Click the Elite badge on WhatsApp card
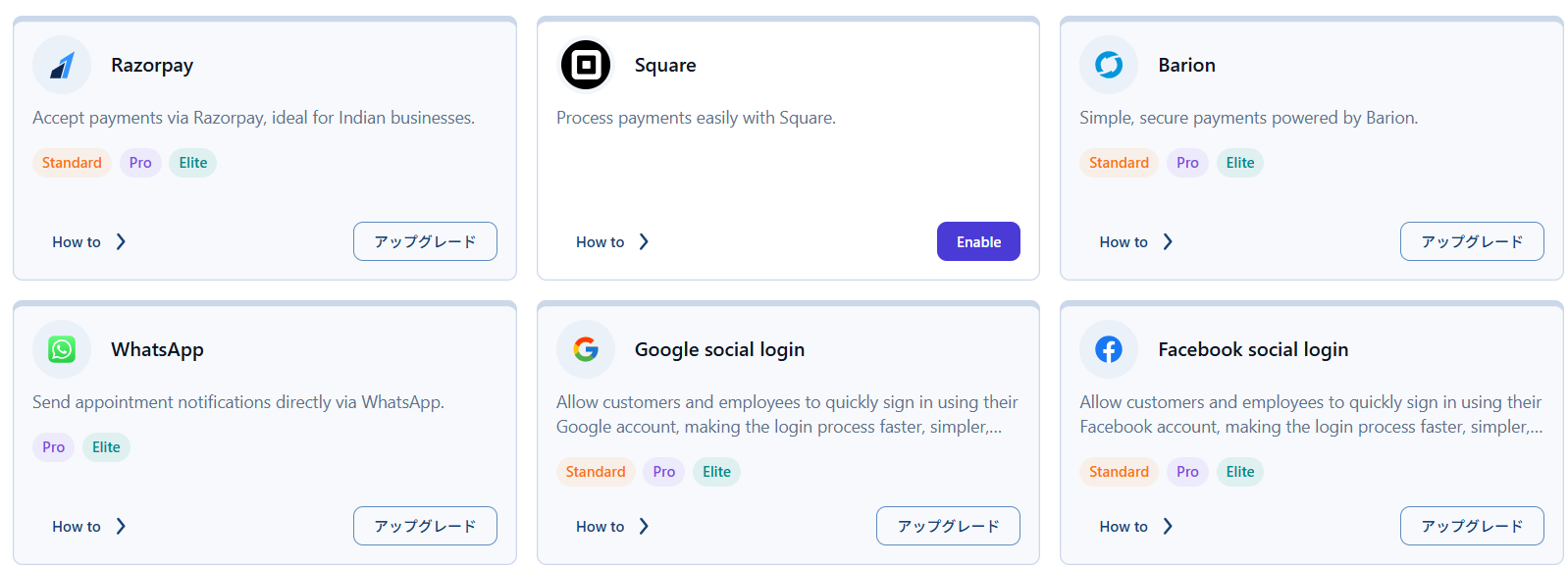This screenshot has height=569, width=1568. pos(106,447)
